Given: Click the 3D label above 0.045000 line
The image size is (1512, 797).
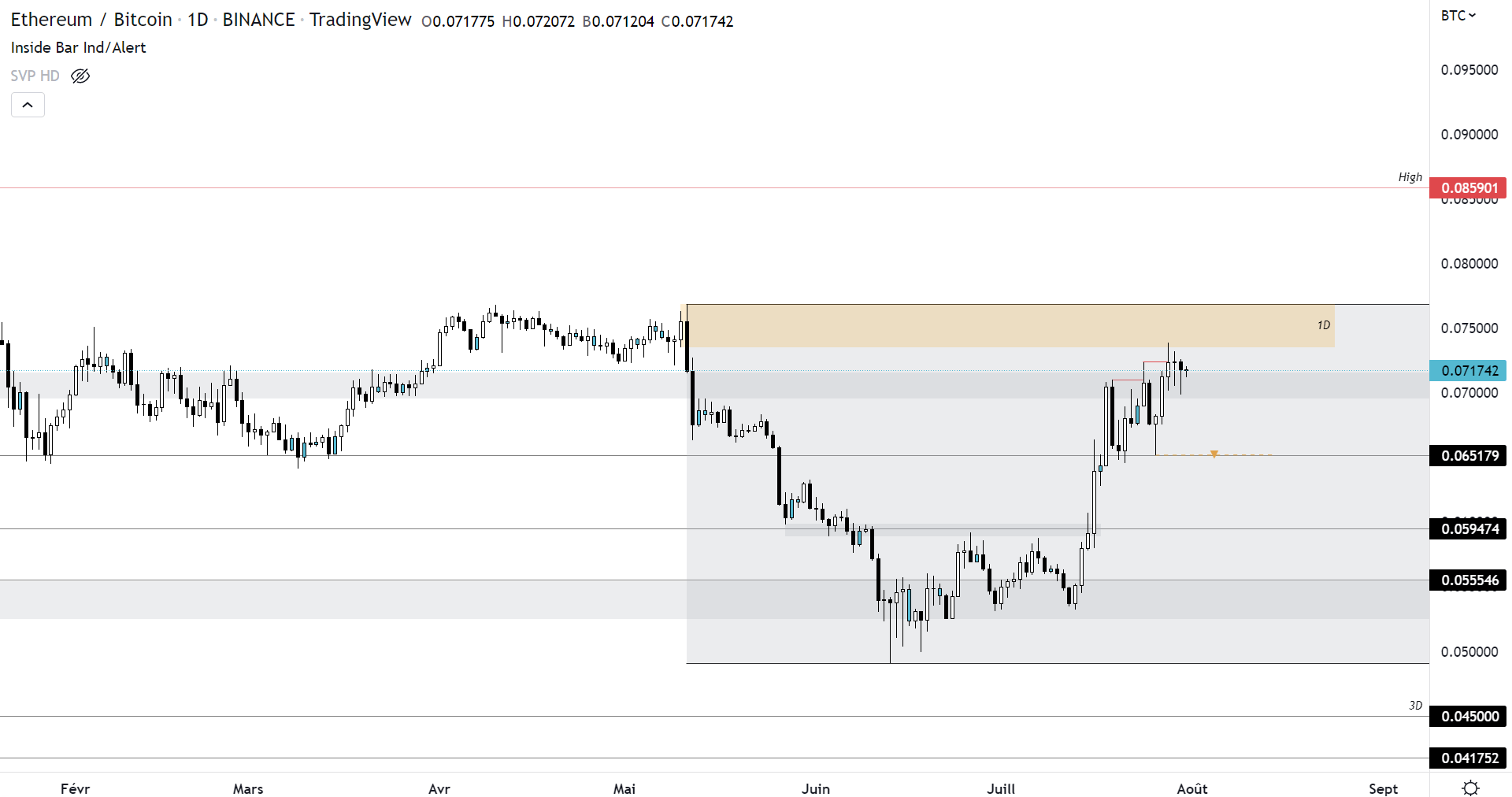Looking at the screenshot, I should coord(1415,706).
